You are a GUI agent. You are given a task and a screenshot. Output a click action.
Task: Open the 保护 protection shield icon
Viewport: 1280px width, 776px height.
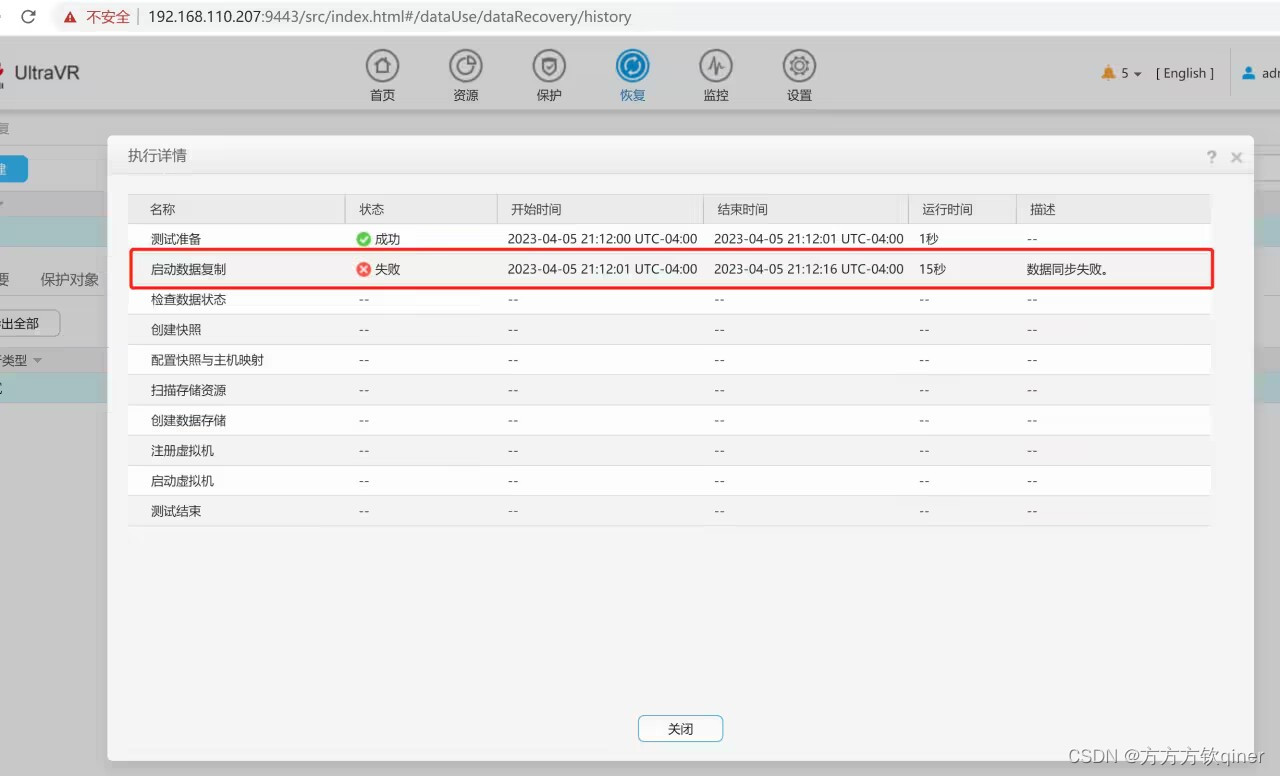pos(549,67)
